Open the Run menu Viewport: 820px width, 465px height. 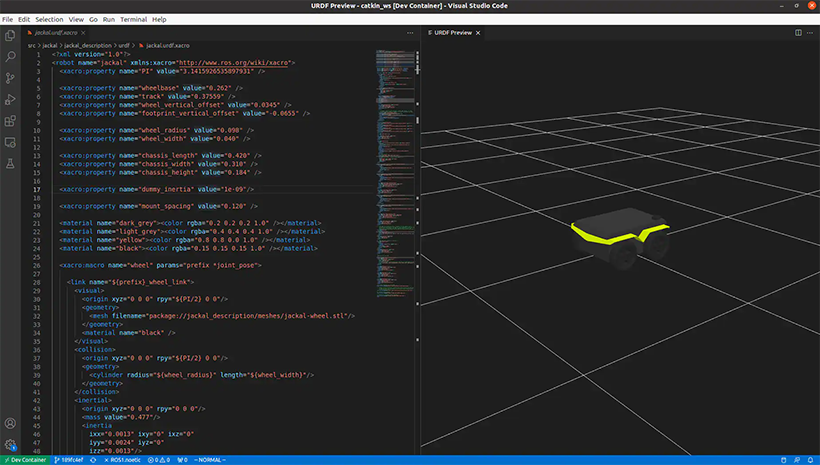[109, 19]
